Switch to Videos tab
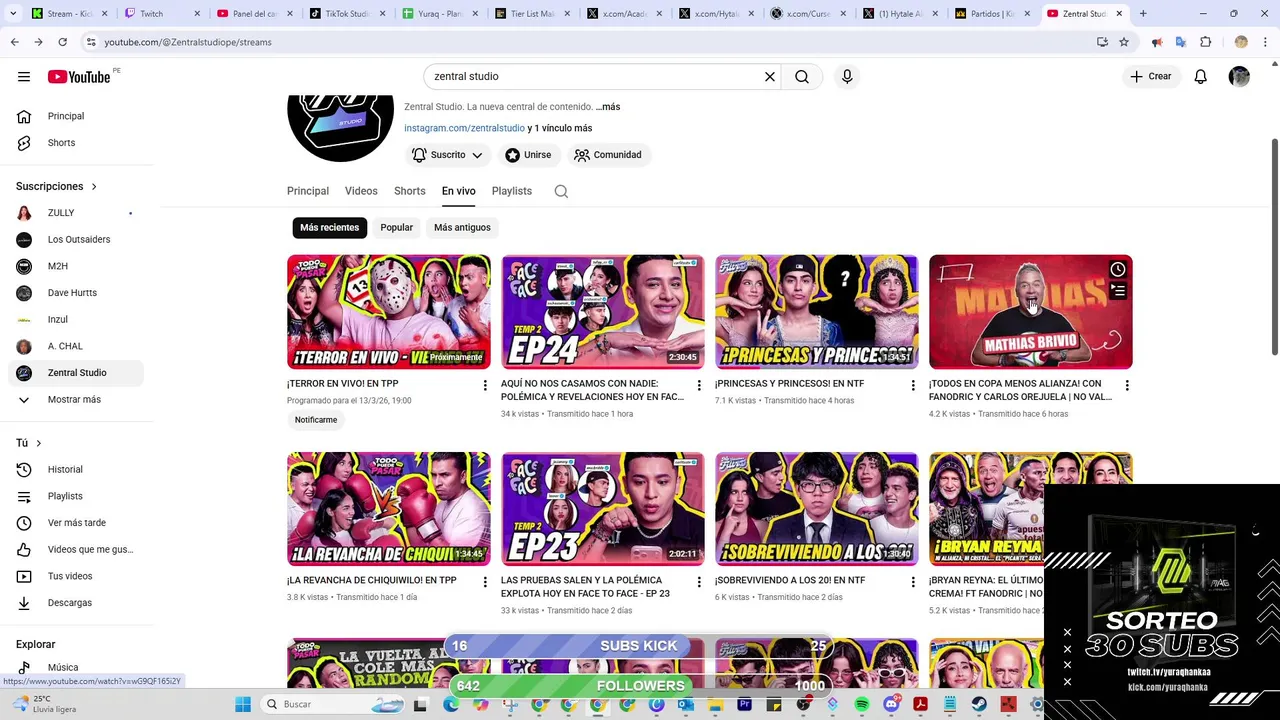 (x=361, y=191)
